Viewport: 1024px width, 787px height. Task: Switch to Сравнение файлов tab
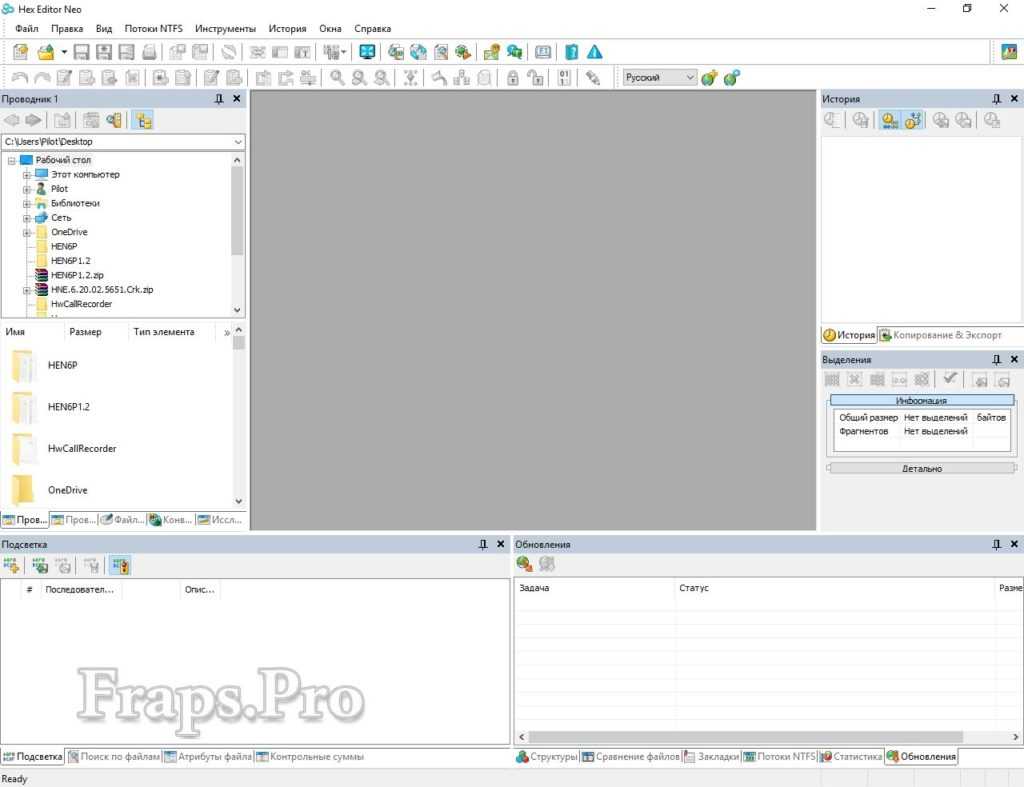point(631,756)
